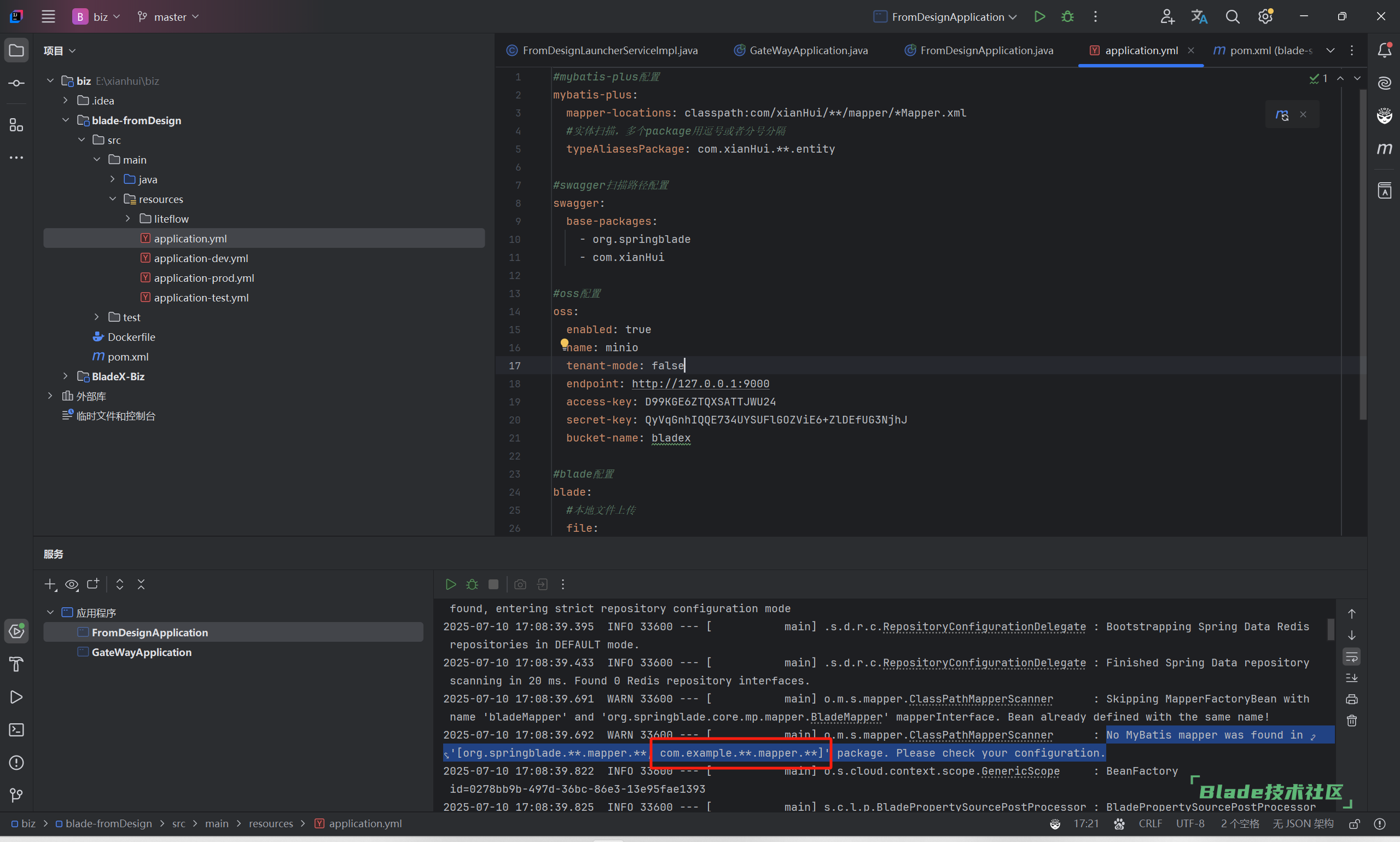1400x842 pixels.
Task: Jump to next highlighted problem arrow
Action: click(1357, 78)
